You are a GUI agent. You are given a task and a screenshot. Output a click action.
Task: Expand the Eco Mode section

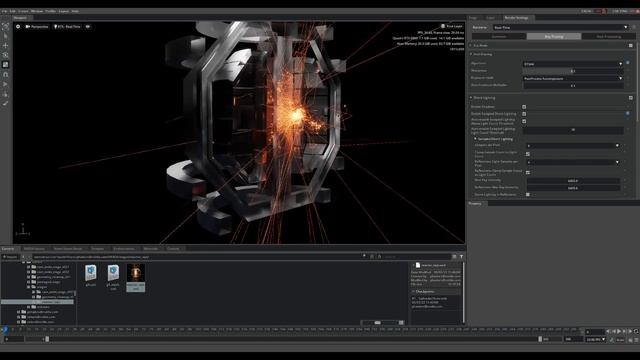pyautogui.click(x=471, y=45)
